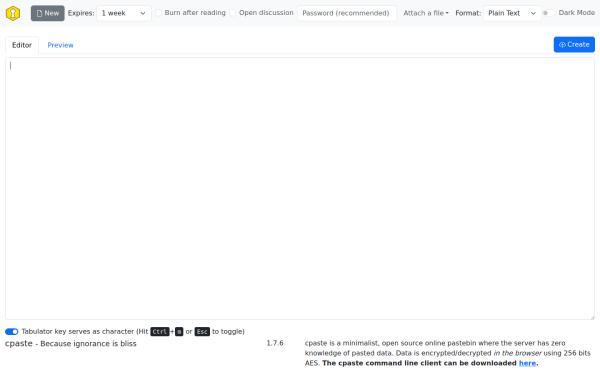The width and height of the screenshot is (600, 375).
Task: Click the 'cpaste - Because ignorance is bliss' text
Action: coord(71,344)
